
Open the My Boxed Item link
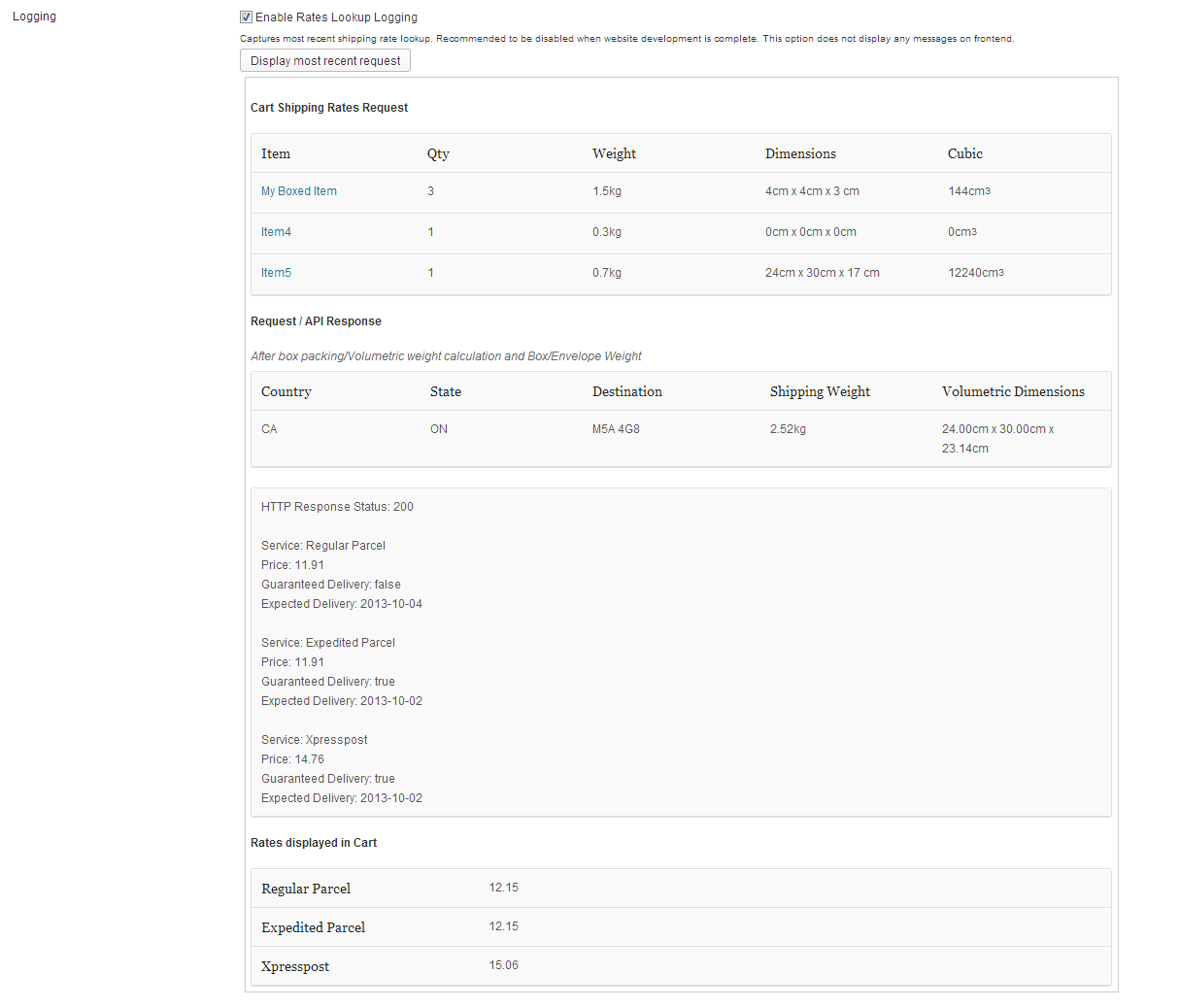[x=299, y=191]
